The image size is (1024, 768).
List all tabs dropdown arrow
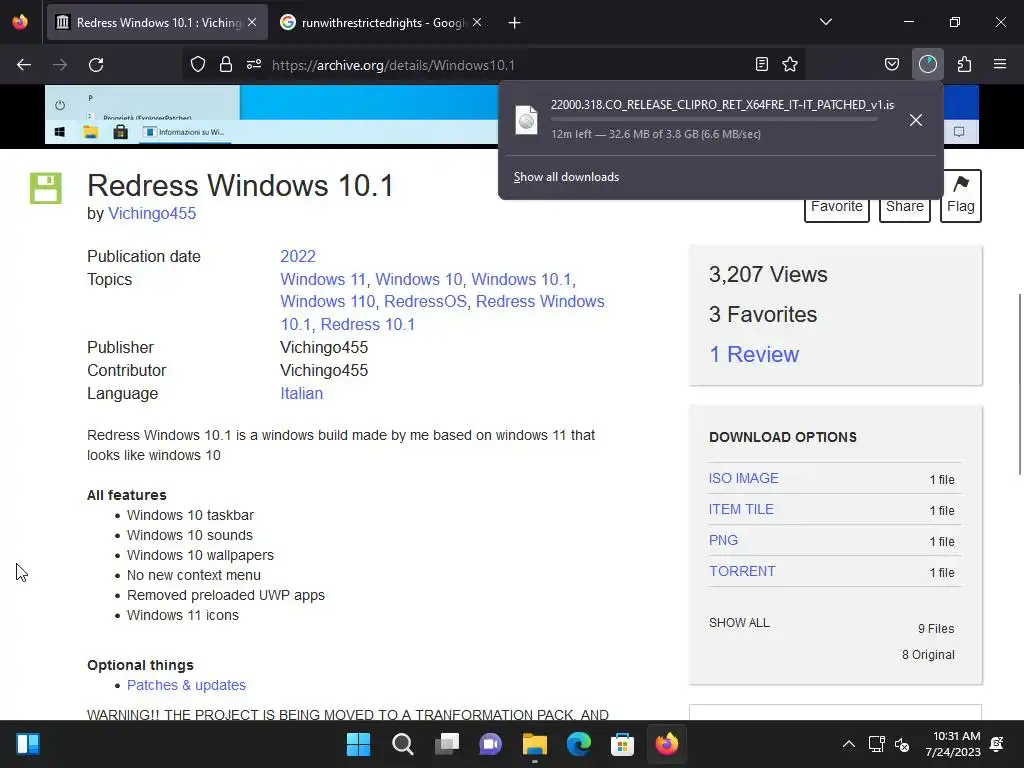pos(825,23)
